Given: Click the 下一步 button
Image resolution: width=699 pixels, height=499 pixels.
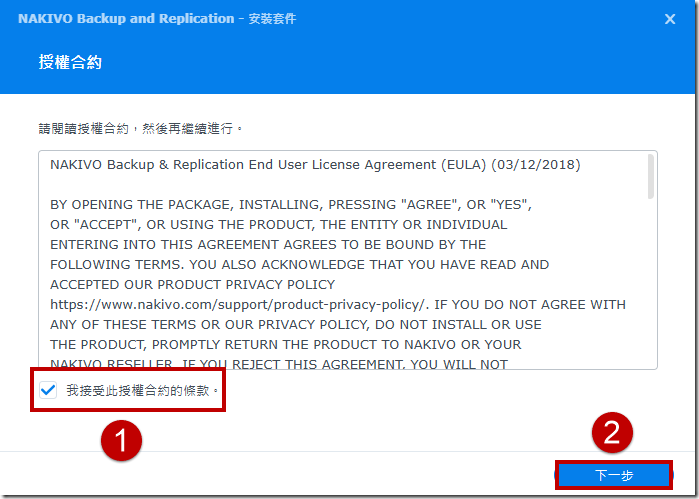Looking at the screenshot, I should coord(614,475).
